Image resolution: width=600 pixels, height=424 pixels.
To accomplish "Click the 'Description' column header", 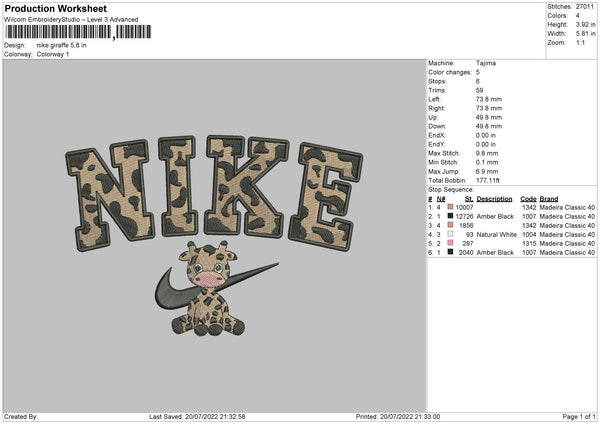I will pos(494,199).
